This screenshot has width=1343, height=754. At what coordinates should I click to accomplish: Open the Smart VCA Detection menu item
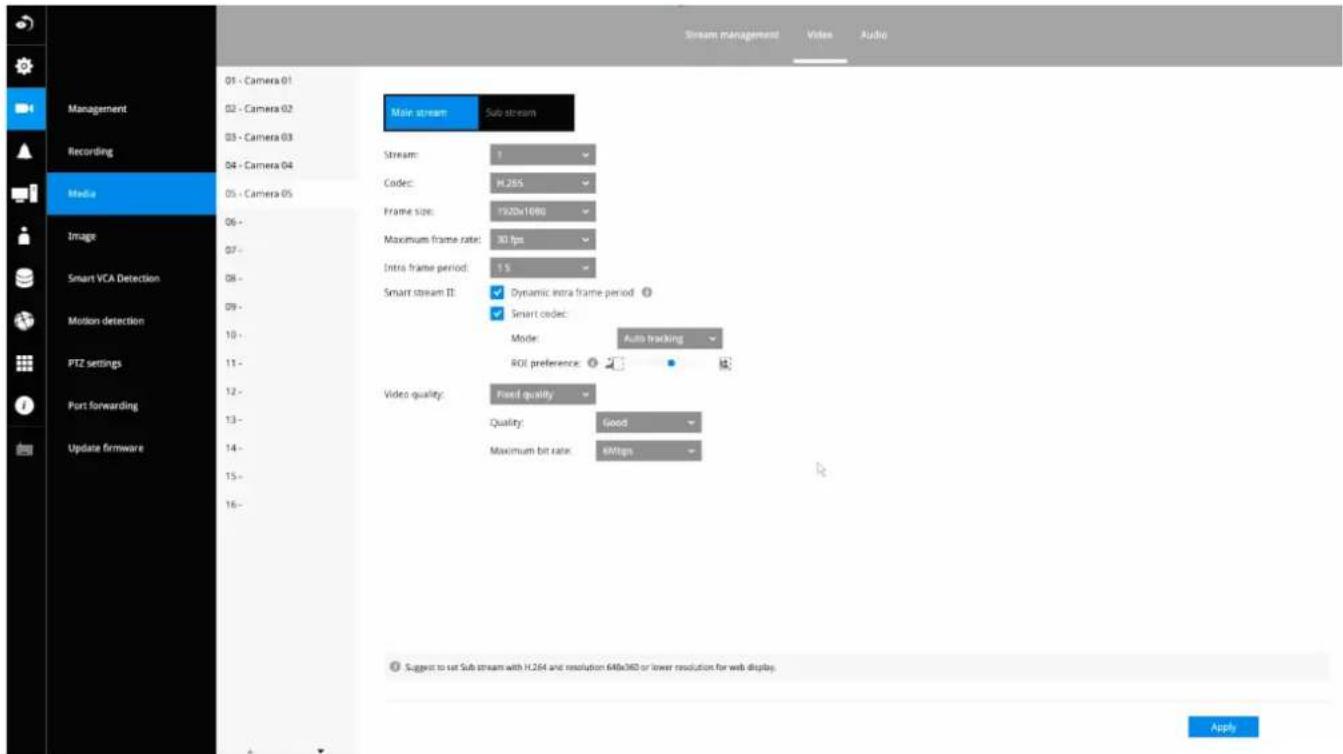point(131,279)
